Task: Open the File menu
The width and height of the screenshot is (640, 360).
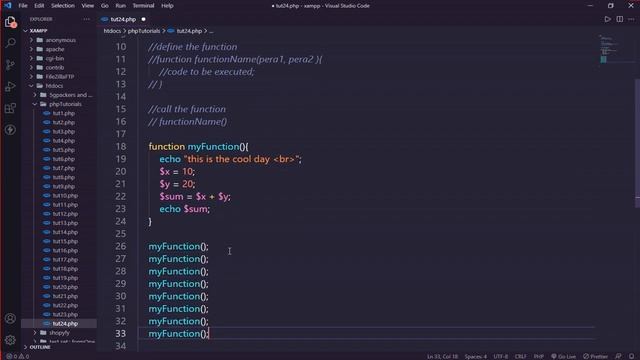Action: (x=23, y=6)
